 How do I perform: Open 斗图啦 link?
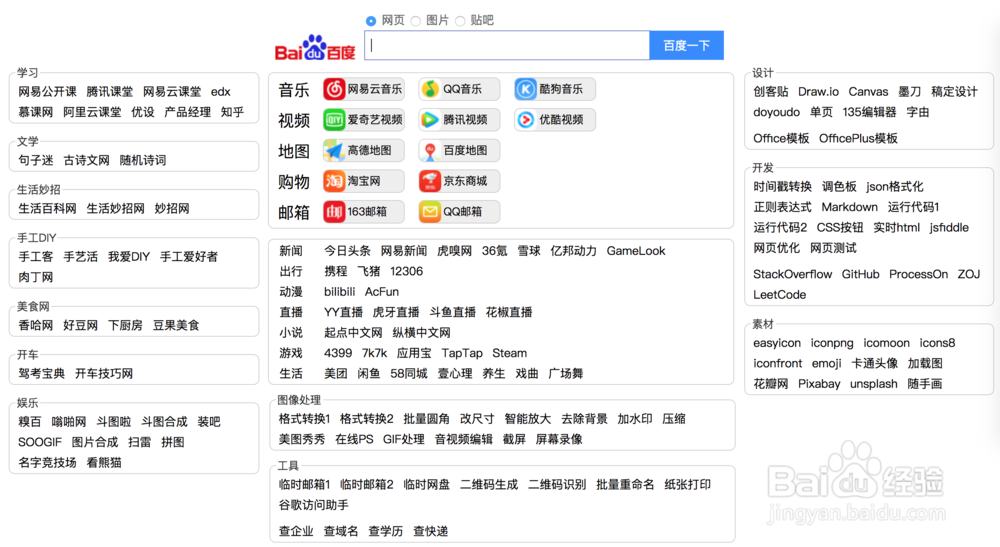coord(114,422)
